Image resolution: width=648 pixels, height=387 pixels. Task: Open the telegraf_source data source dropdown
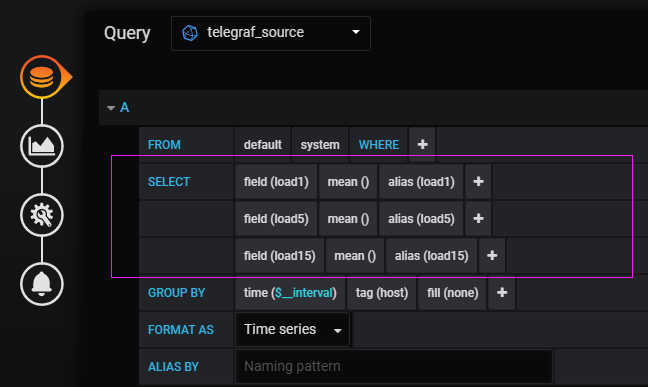click(271, 33)
